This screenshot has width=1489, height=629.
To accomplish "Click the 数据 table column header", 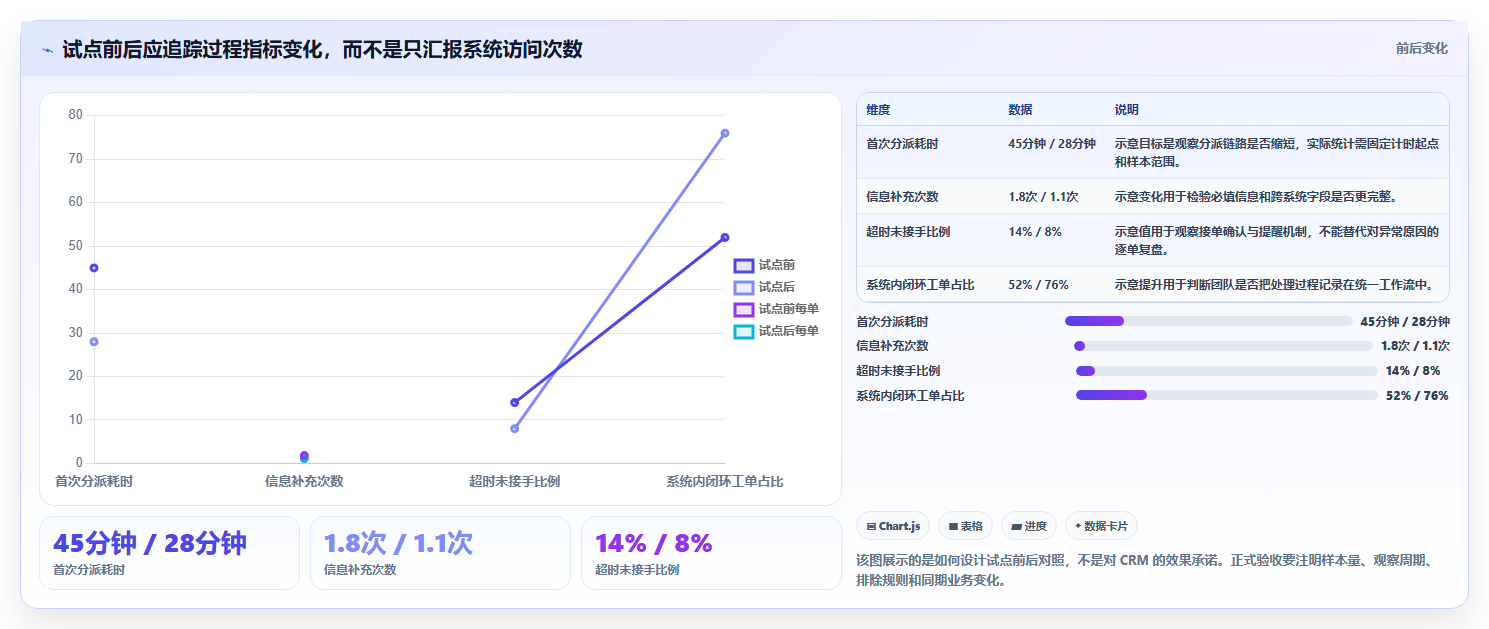I will (1020, 110).
